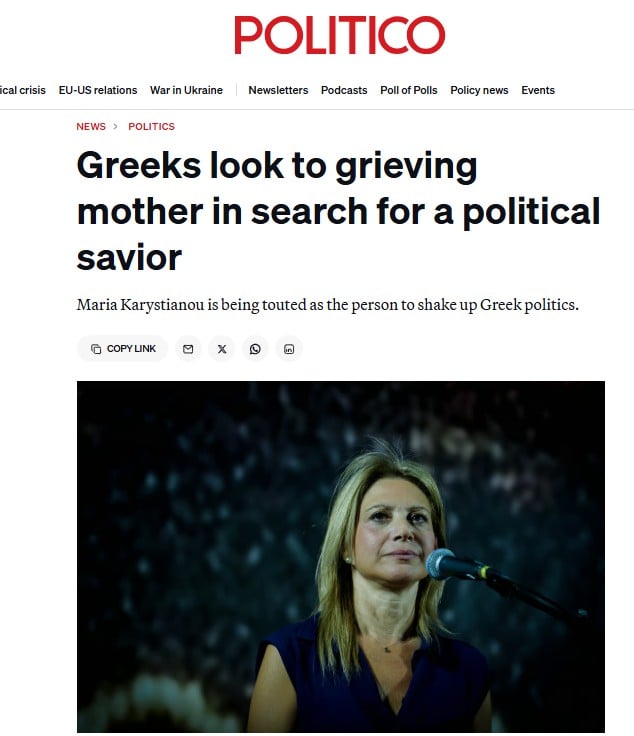Click the breadcrumb chevron after NEWS
The width and height of the screenshot is (634, 736).
coord(115,126)
